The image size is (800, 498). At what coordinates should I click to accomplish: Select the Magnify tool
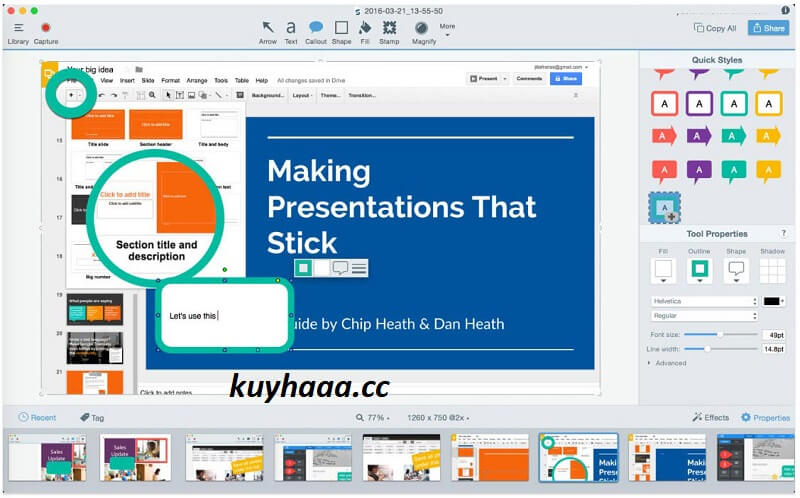(x=423, y=33)
